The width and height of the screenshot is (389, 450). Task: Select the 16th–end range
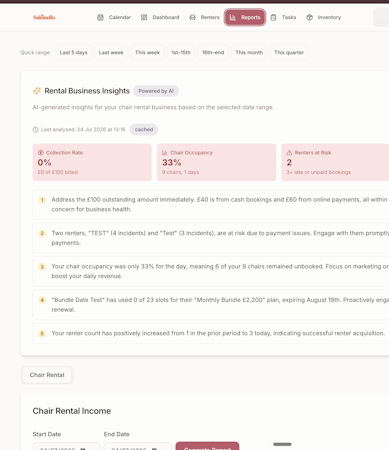pos(213,52)
